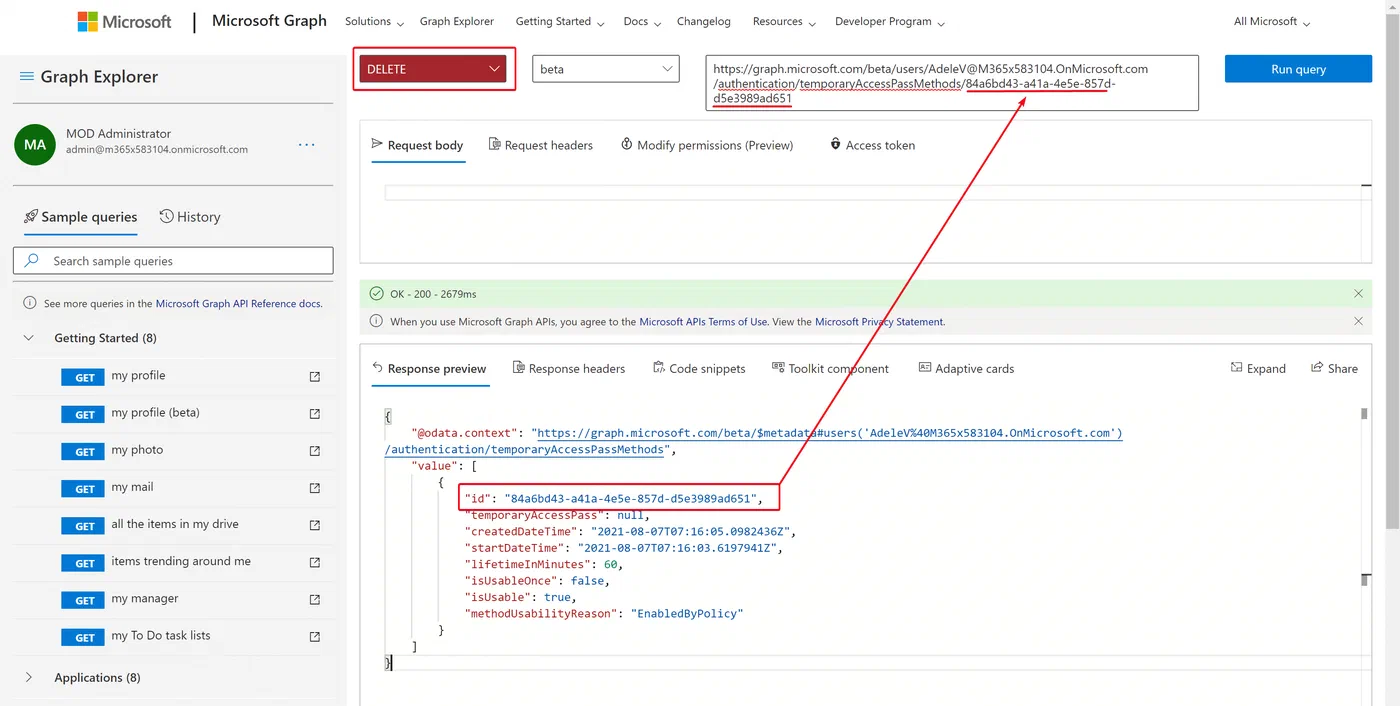This screenshot has height=706, width=1400.
Task: Open the Access token tab
Action: coord(872,145)
